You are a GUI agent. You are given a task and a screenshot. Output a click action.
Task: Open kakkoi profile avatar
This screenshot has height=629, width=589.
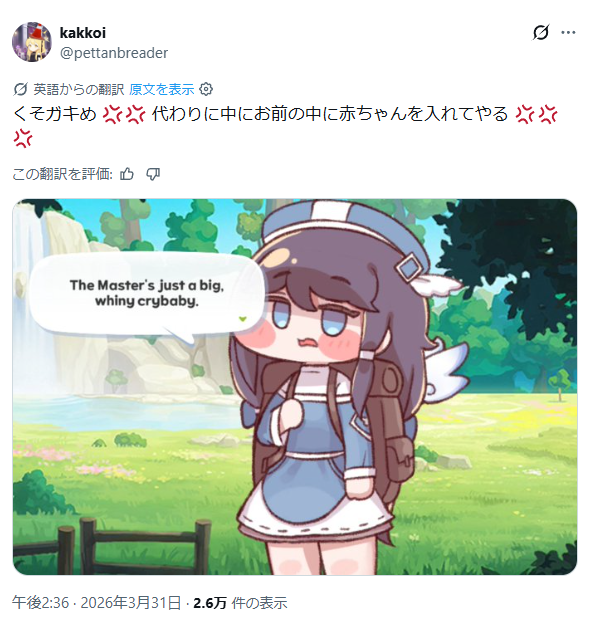pos(32,42)
